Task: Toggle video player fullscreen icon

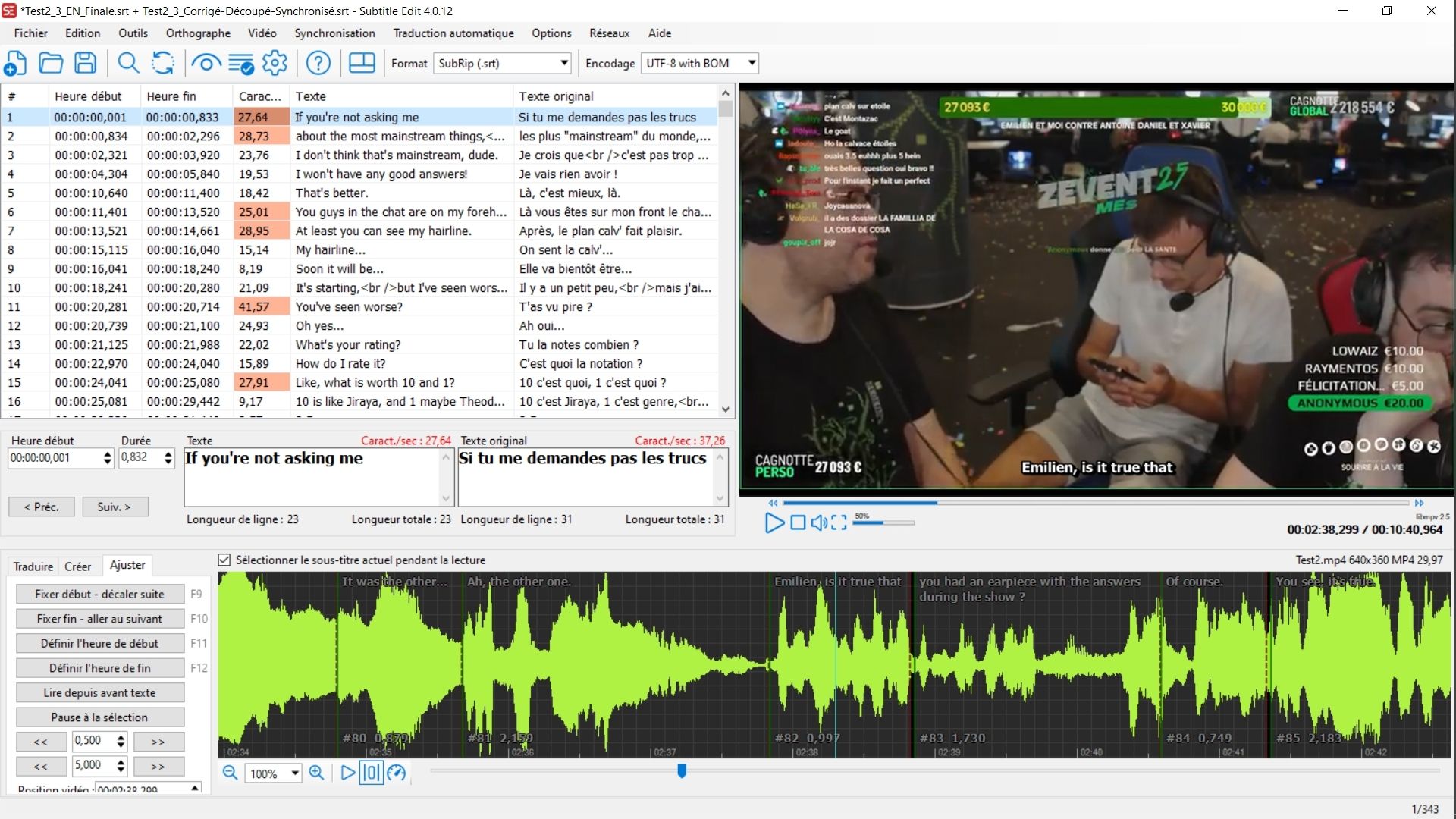Action: pyautogui.click(x=839, y=522)
